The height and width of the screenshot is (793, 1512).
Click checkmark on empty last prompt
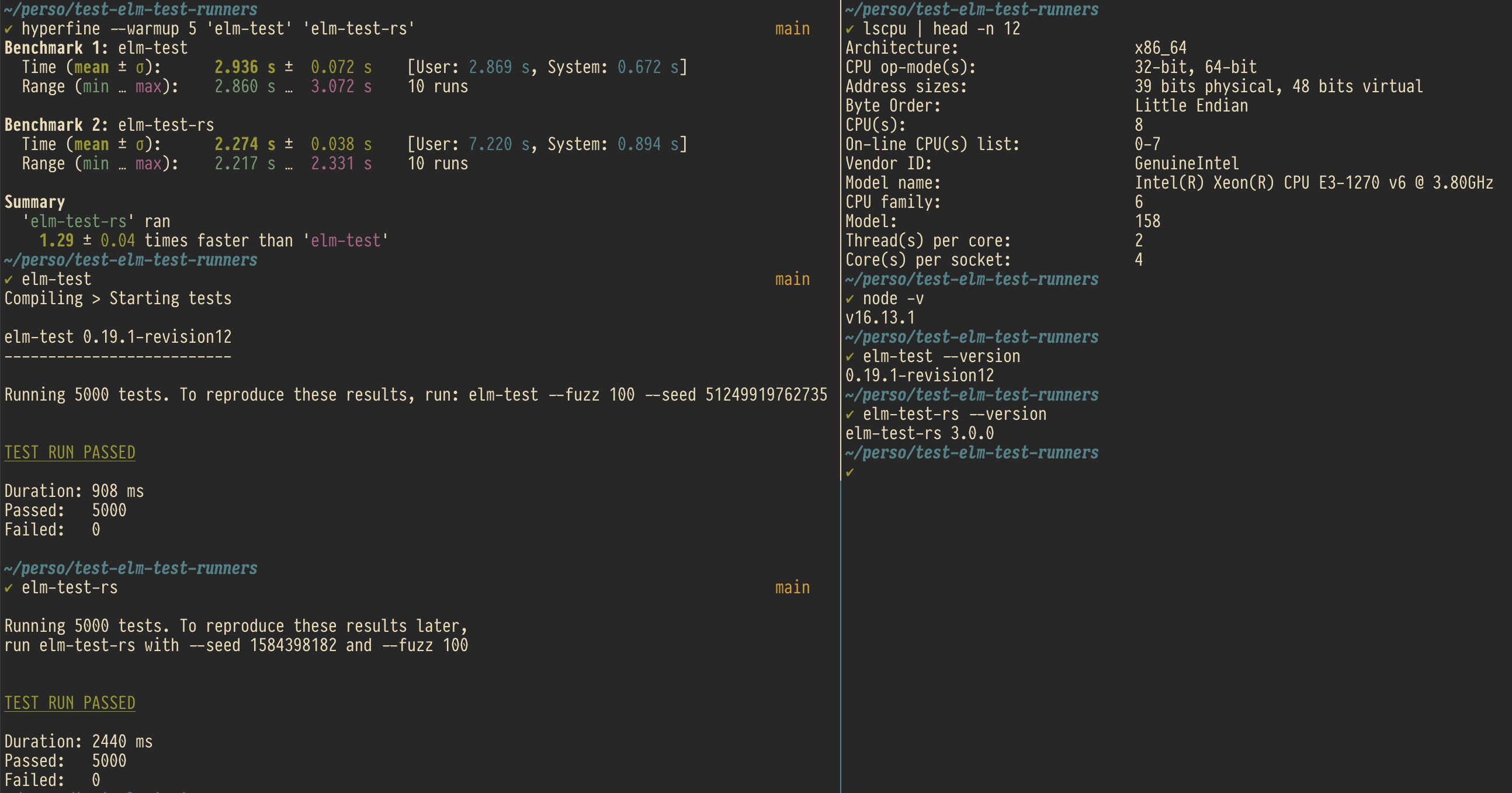point(849,472)
